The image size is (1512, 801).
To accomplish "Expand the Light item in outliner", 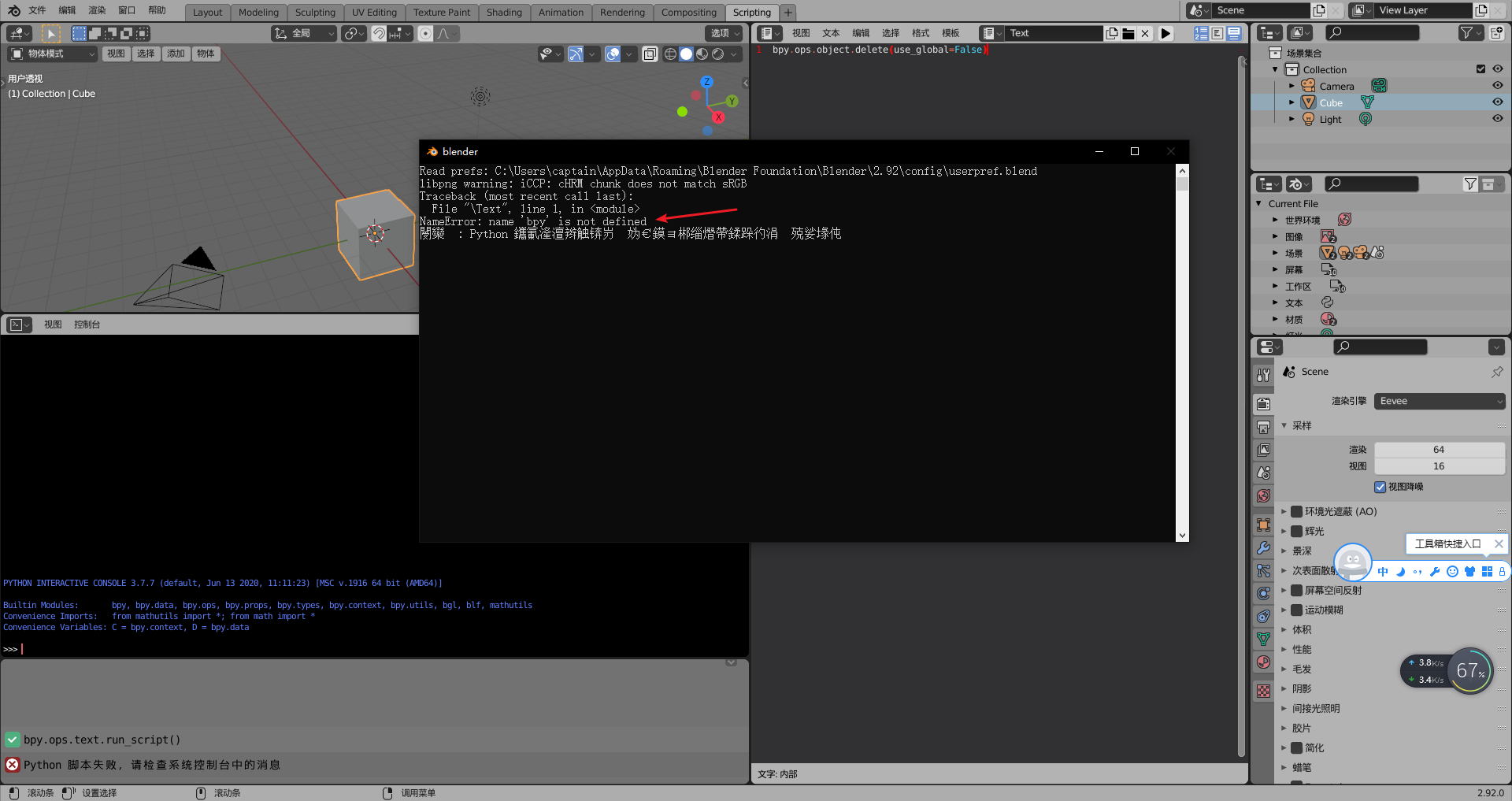I will click(x=1291, y=119).
